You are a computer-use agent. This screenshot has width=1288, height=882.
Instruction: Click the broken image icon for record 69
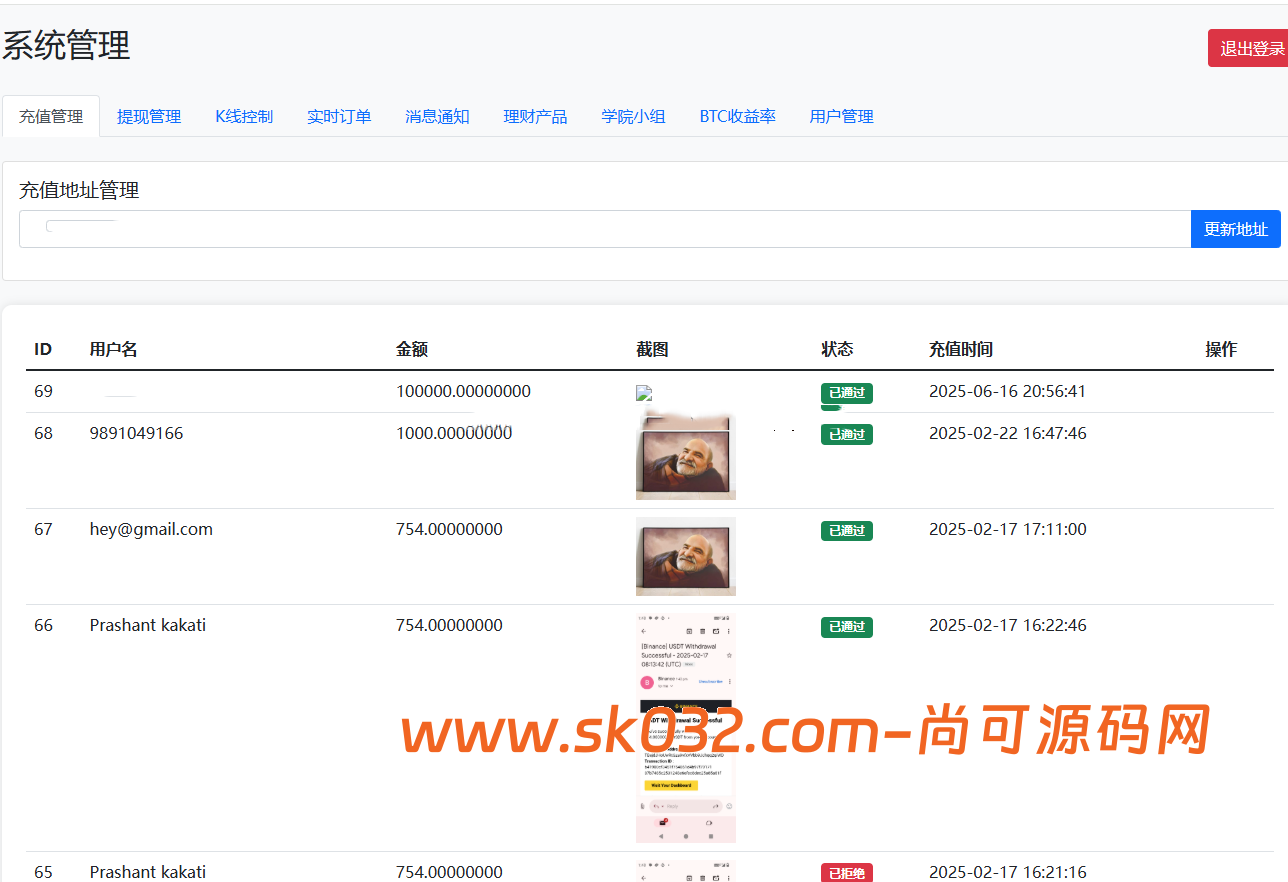click(643, 392)
